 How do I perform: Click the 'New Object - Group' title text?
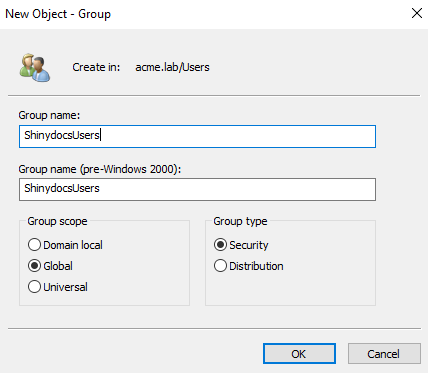(x=58, y=14)
